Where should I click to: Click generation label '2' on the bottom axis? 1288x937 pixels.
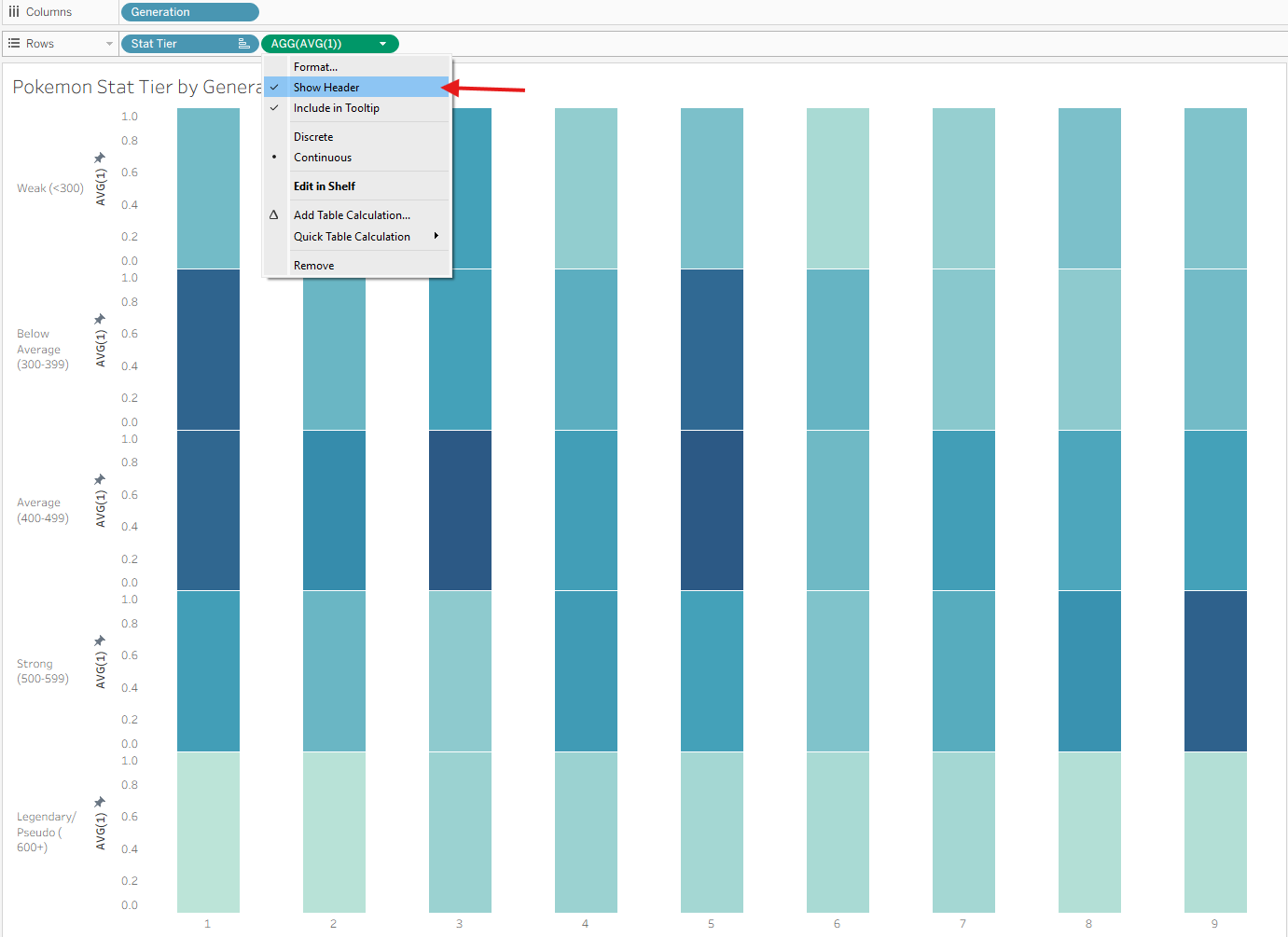coord(334,924)
